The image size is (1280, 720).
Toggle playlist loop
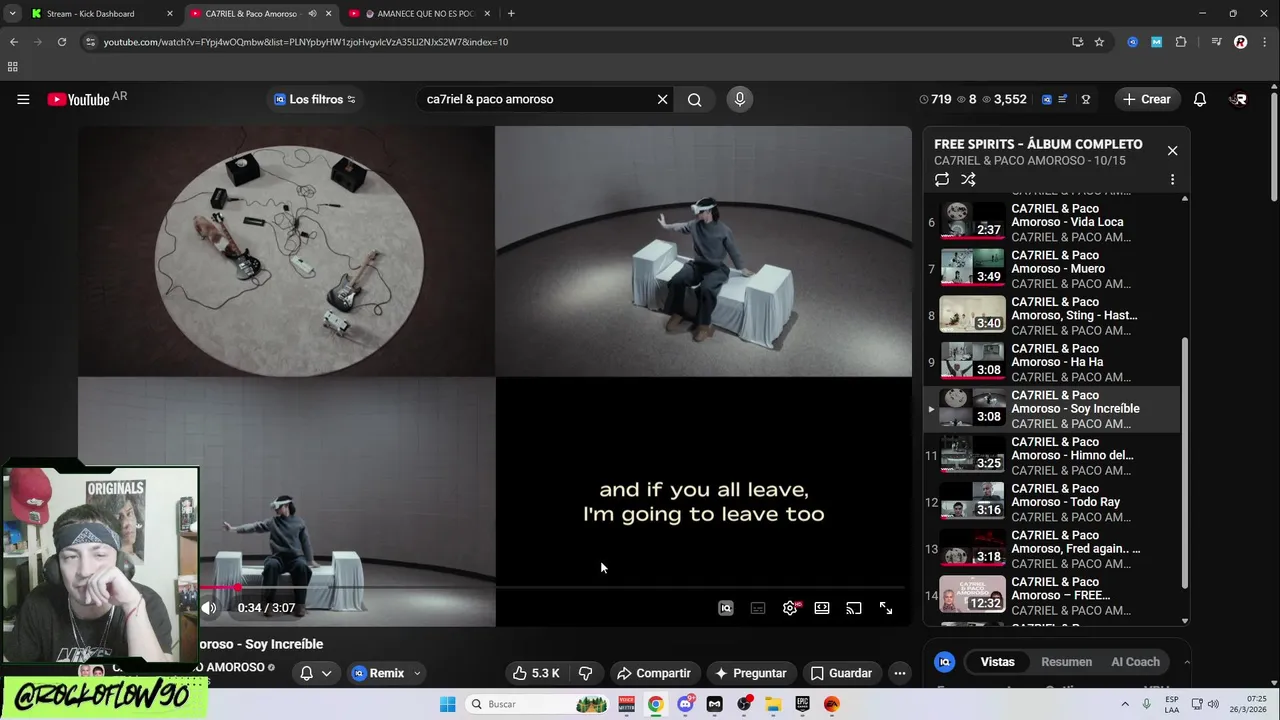[x=942, y=180]
